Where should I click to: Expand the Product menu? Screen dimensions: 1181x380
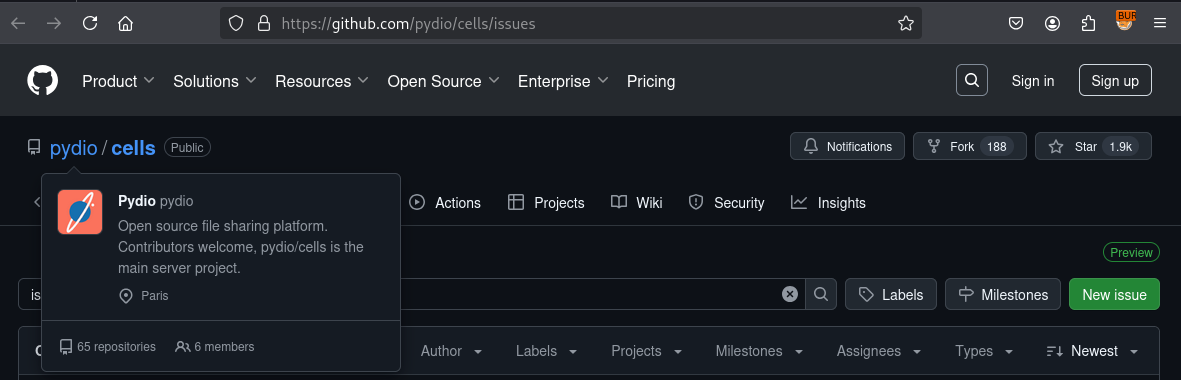point(118,81)
